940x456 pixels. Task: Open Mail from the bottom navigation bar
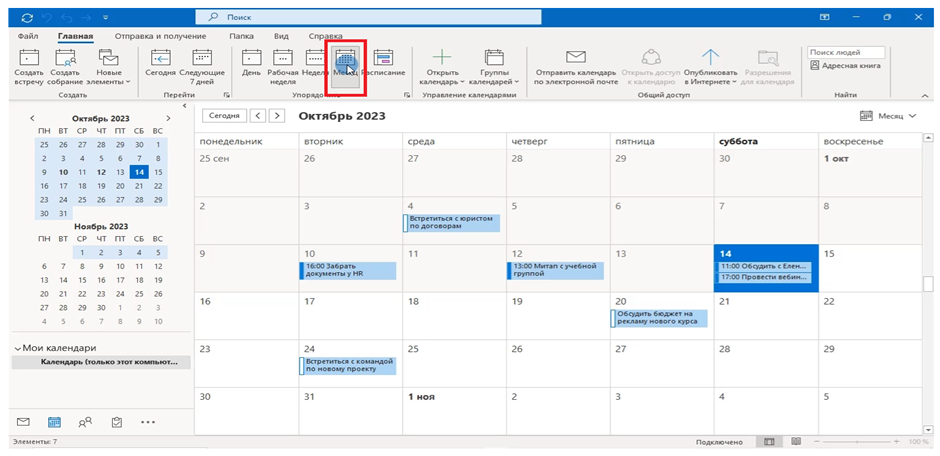click(23, 422)
